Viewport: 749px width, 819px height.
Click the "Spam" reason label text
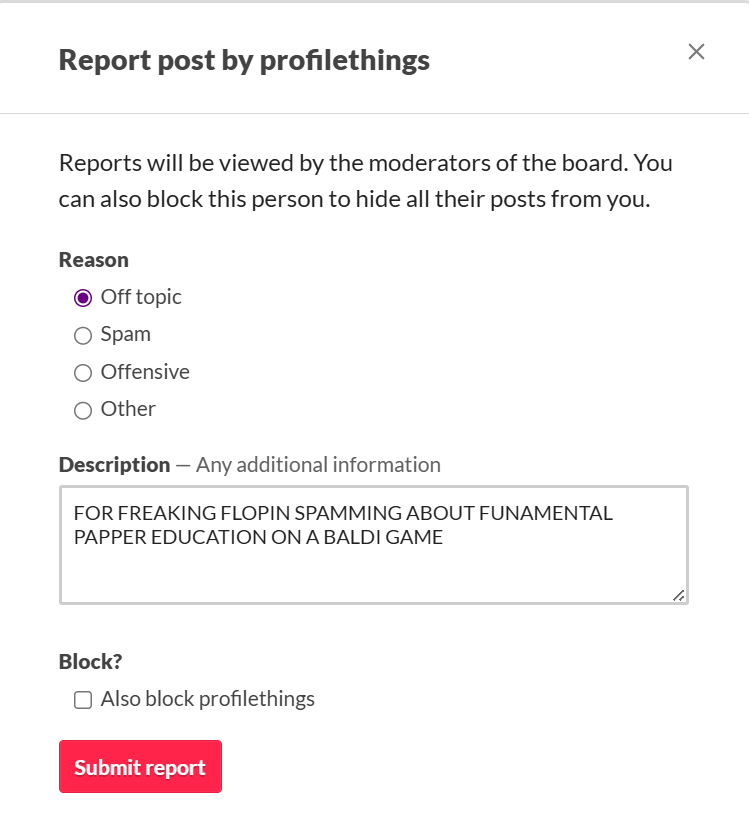125,334
